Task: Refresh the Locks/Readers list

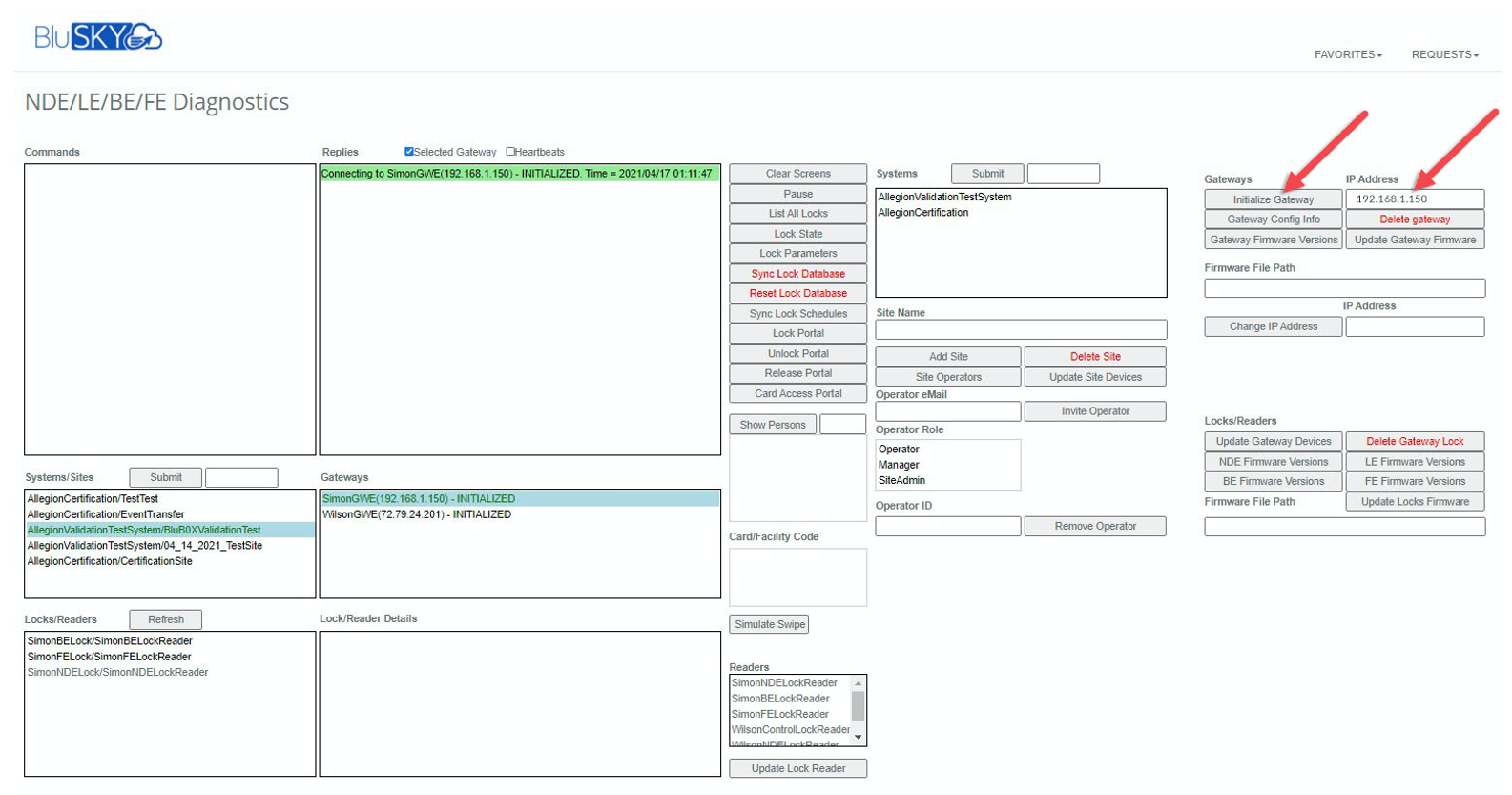Action: [x=166, y=619]
